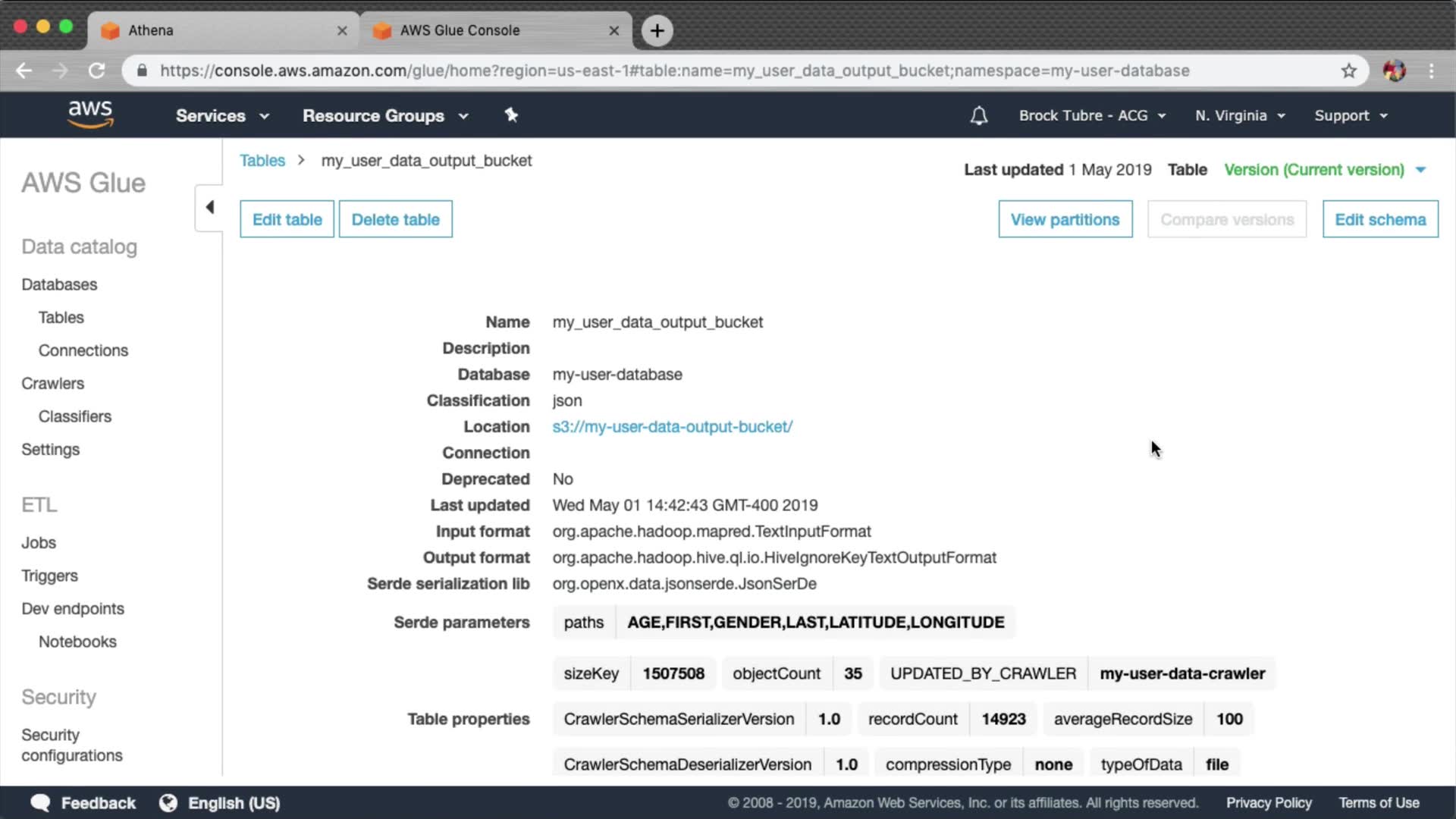Reload the page in browser
The height and width of the screenshot is (819, 1456).
pos(96,71)
